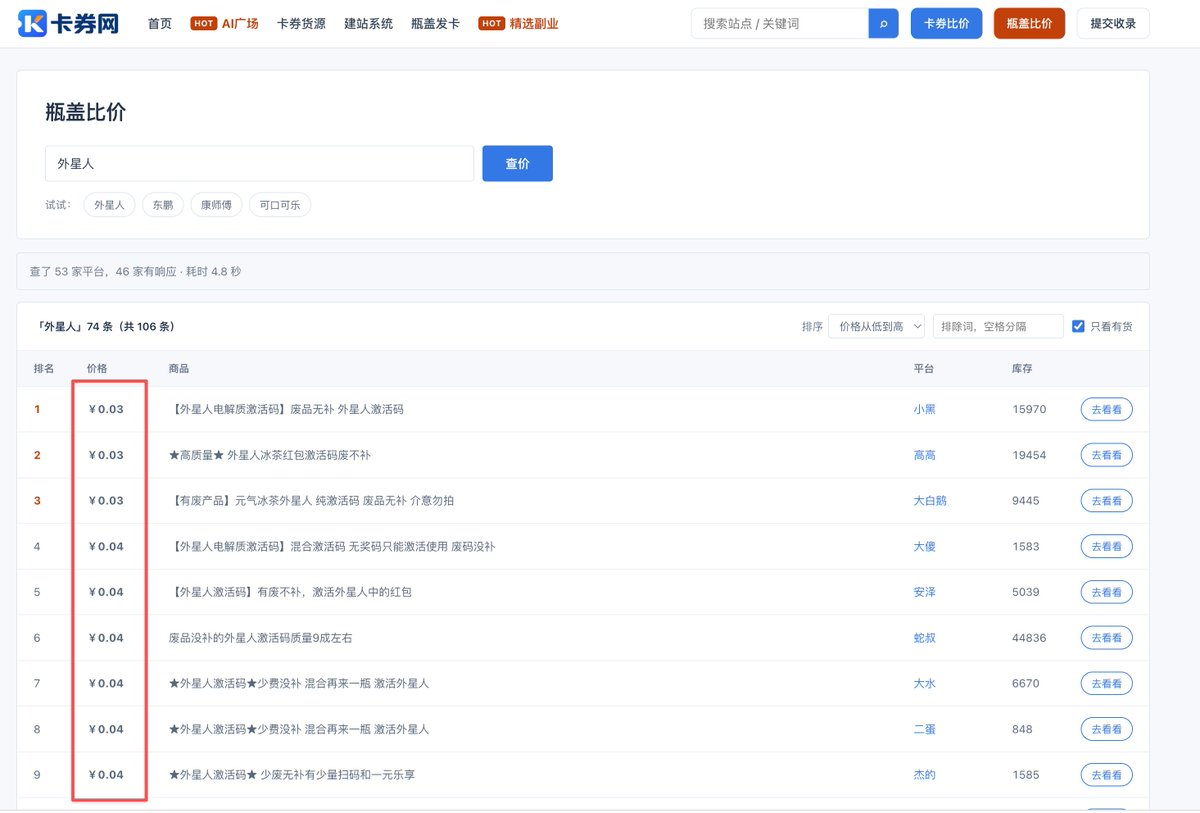Select the 康师傅 suggestion chip

(x=216, y=205)
